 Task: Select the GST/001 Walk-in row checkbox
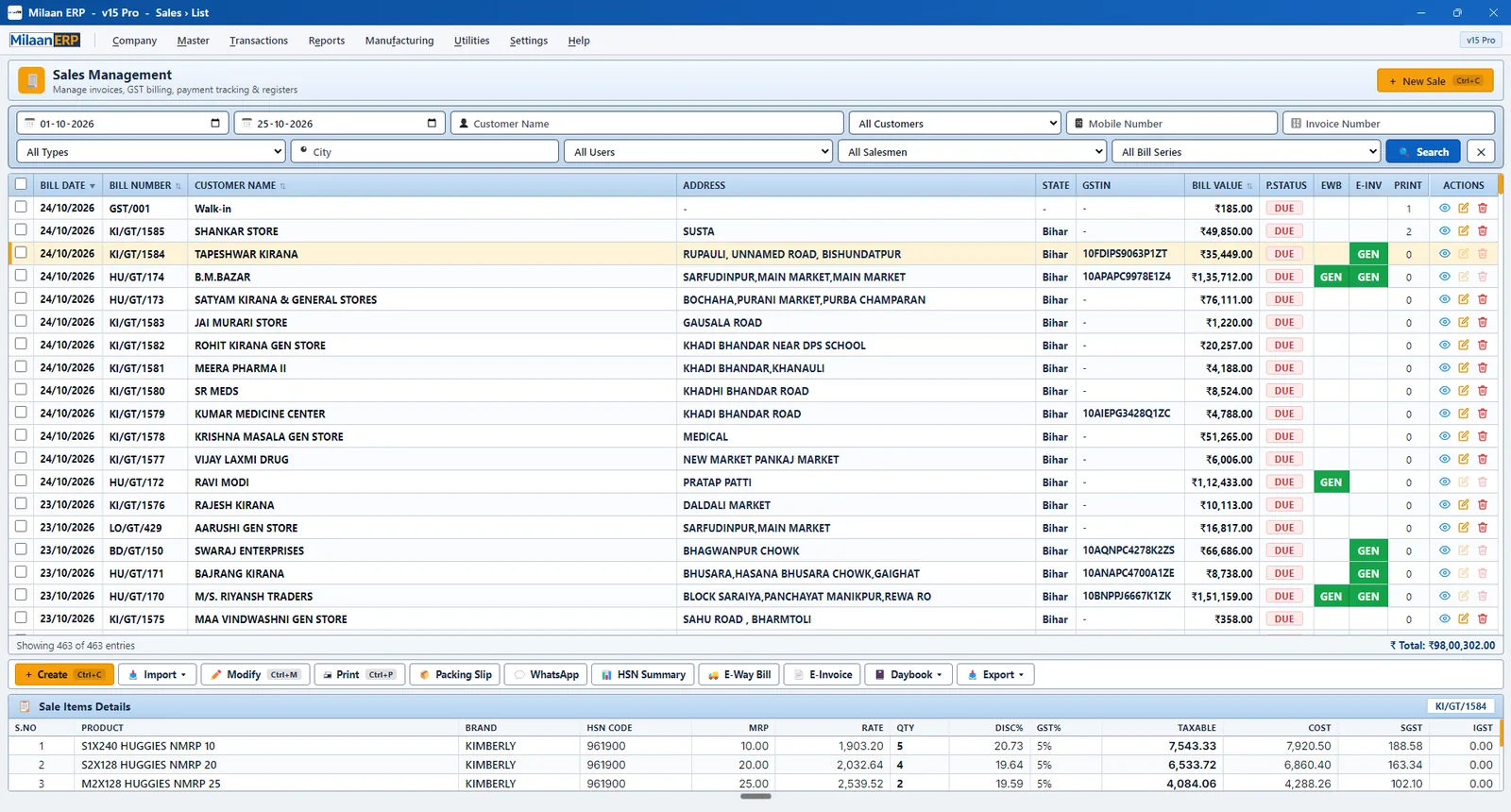click(21, 208)
